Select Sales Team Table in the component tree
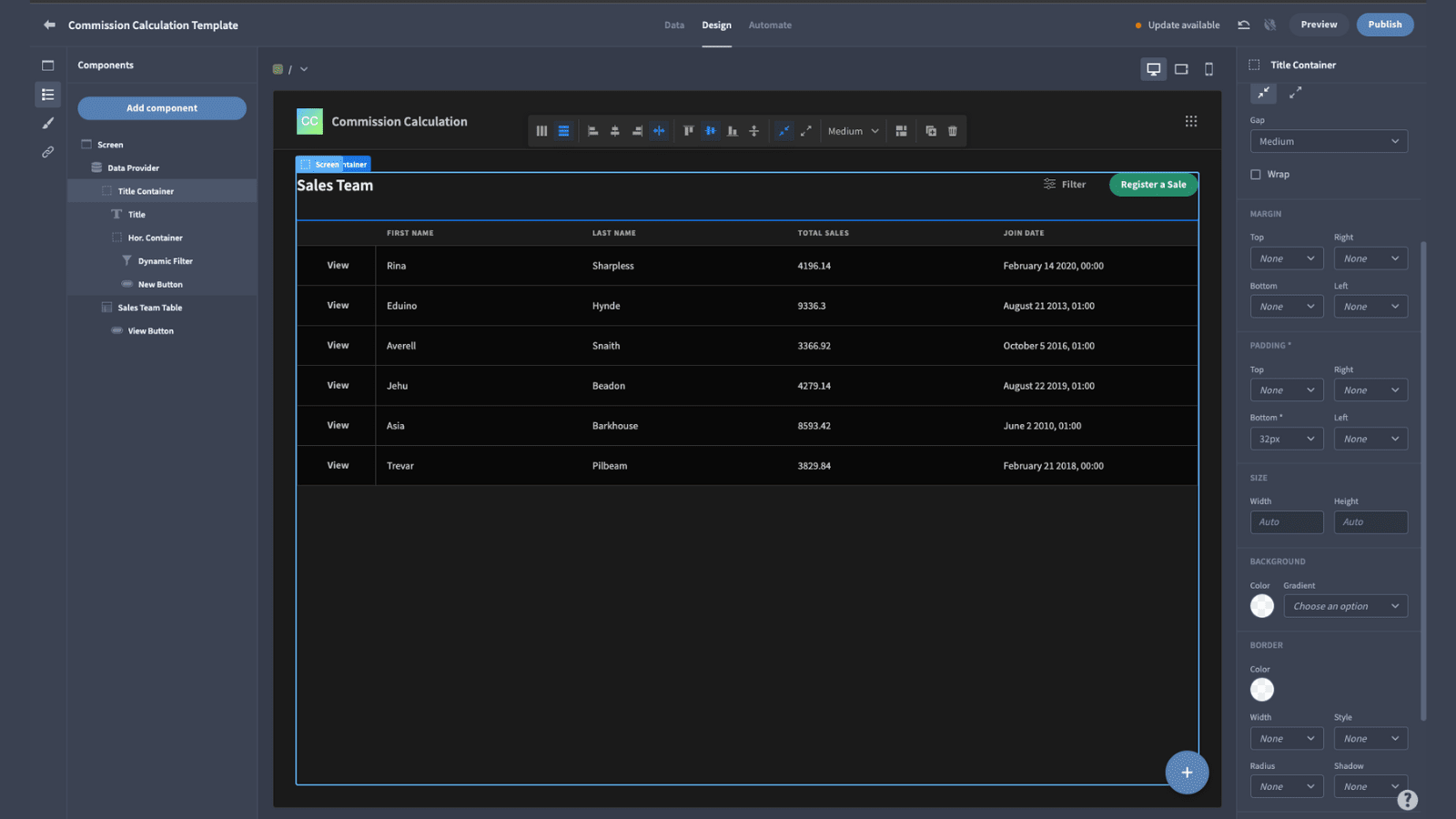 [150, 308]
